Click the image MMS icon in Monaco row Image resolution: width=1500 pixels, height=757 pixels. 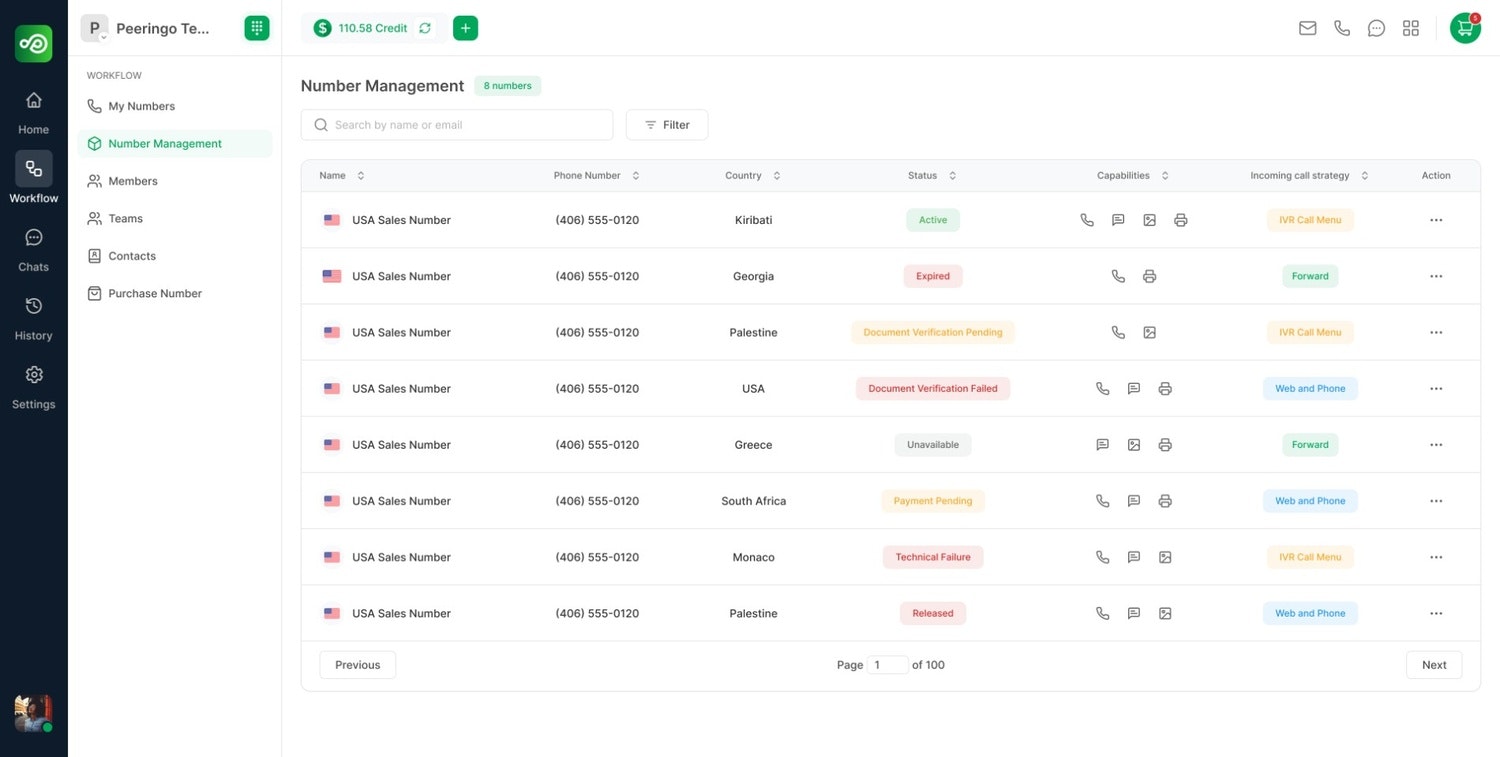pyautogui.click(x=1165, y=557)
